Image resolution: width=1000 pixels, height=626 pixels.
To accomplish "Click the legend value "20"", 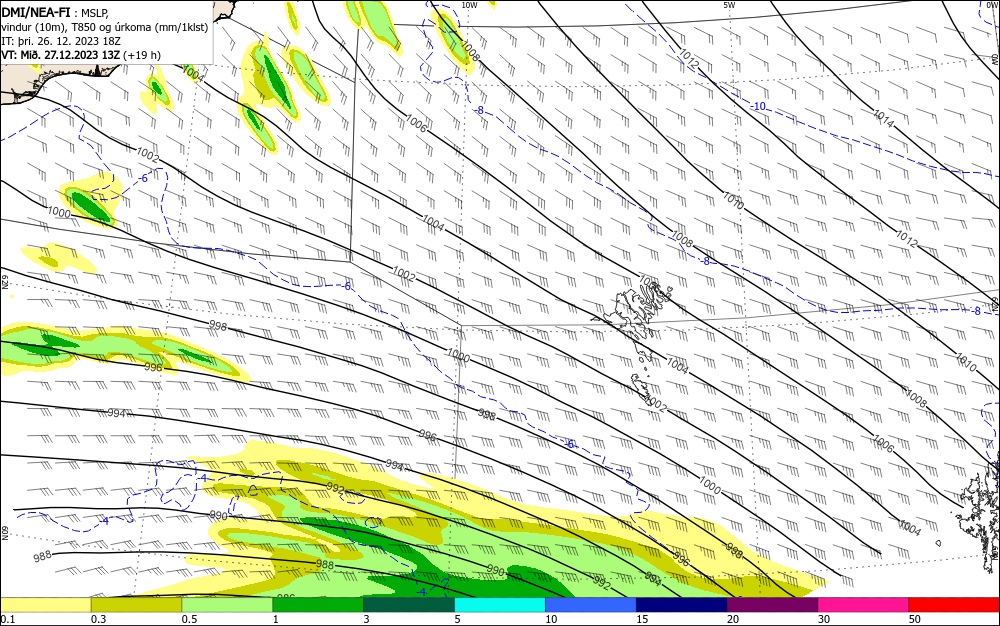I will [x=733, y=619].
